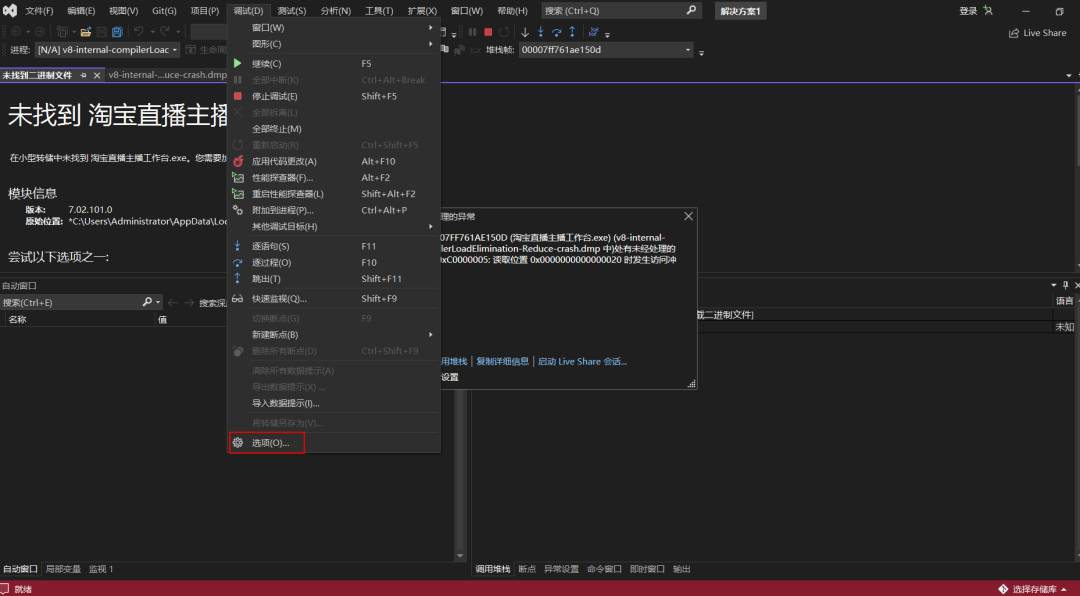Click the Save All toolbar icon
This screenshot has width=1080, height=596.
118,32
